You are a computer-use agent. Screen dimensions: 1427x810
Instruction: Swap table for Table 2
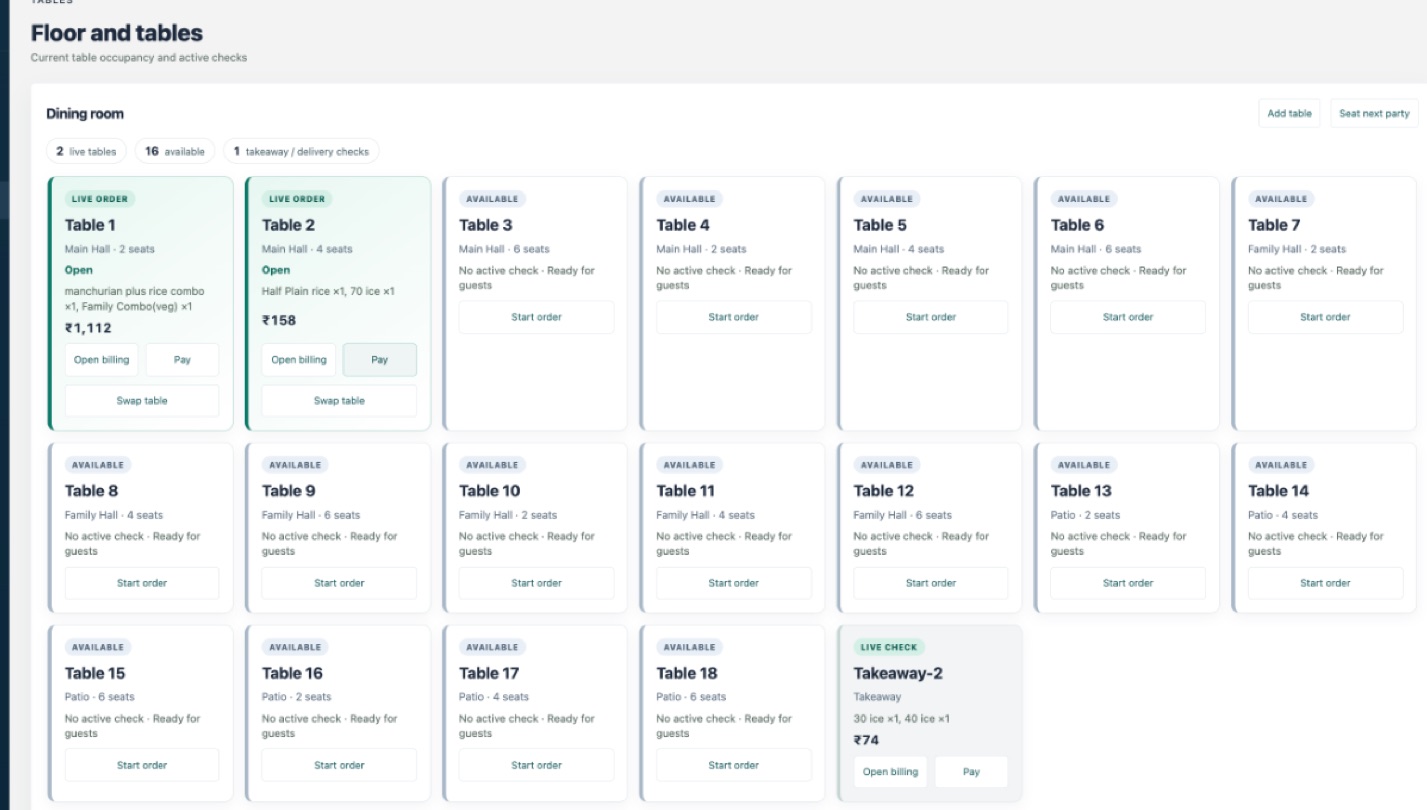[339, 400]
